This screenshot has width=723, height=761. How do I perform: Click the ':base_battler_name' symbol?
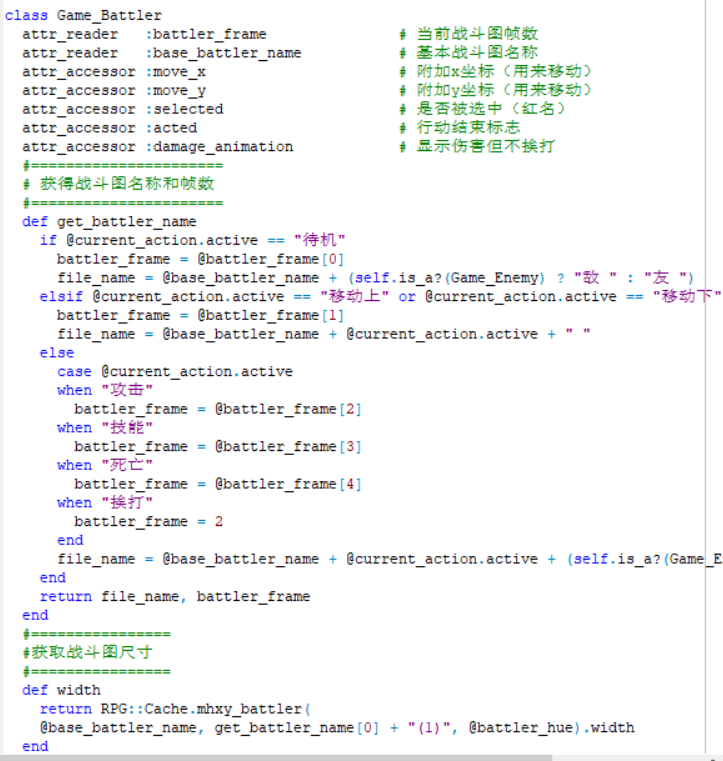pyautogui.click(x=223, y=53)
